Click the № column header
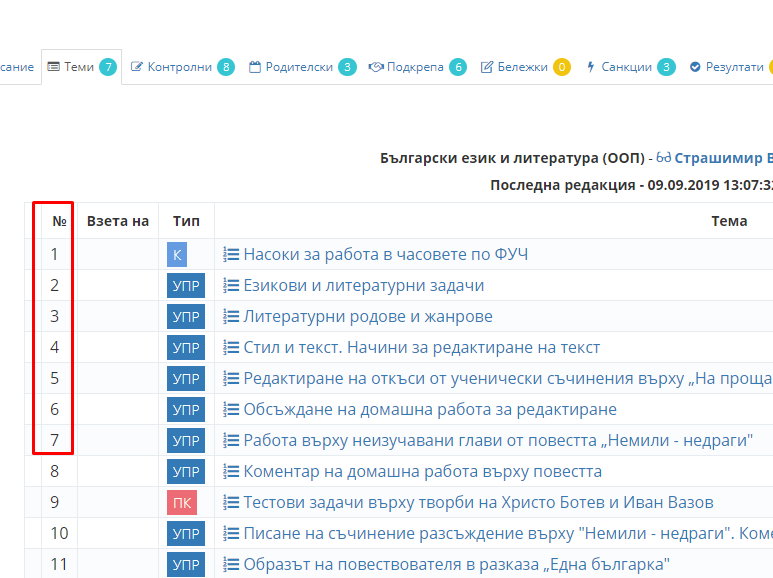The width and height of the screenshot is (773, 578). (x=59, y=221)
